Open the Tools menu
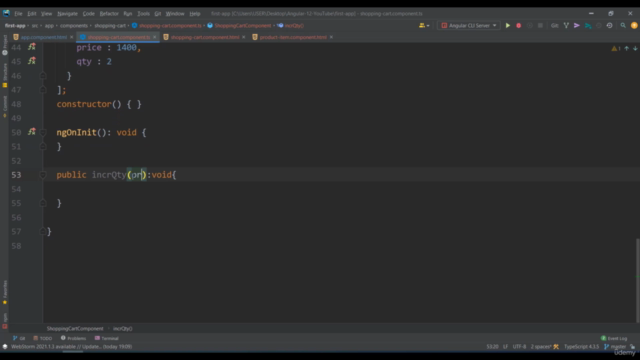 (x=143, y=13)
